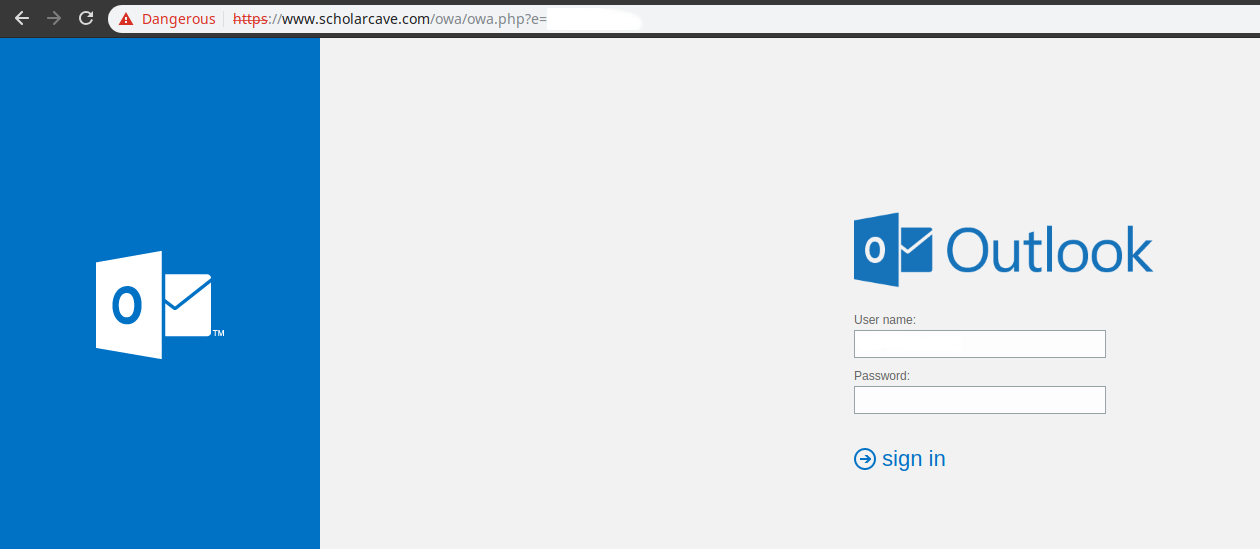Click the scholarcave.com URL in address bar
This screenshot has width=1260, height=549.
pyautogui.click(x=390, y=19)
